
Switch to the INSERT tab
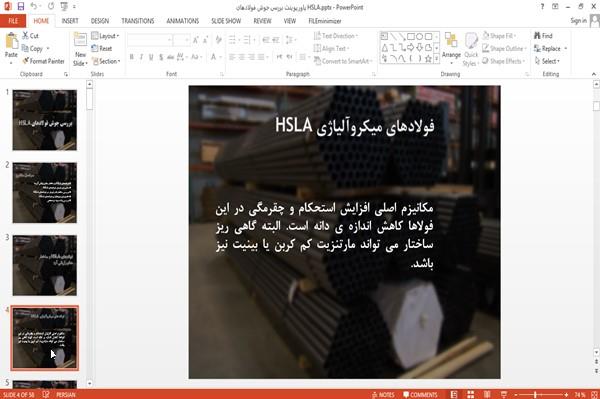pyautogui.click(x=70, y=21)
